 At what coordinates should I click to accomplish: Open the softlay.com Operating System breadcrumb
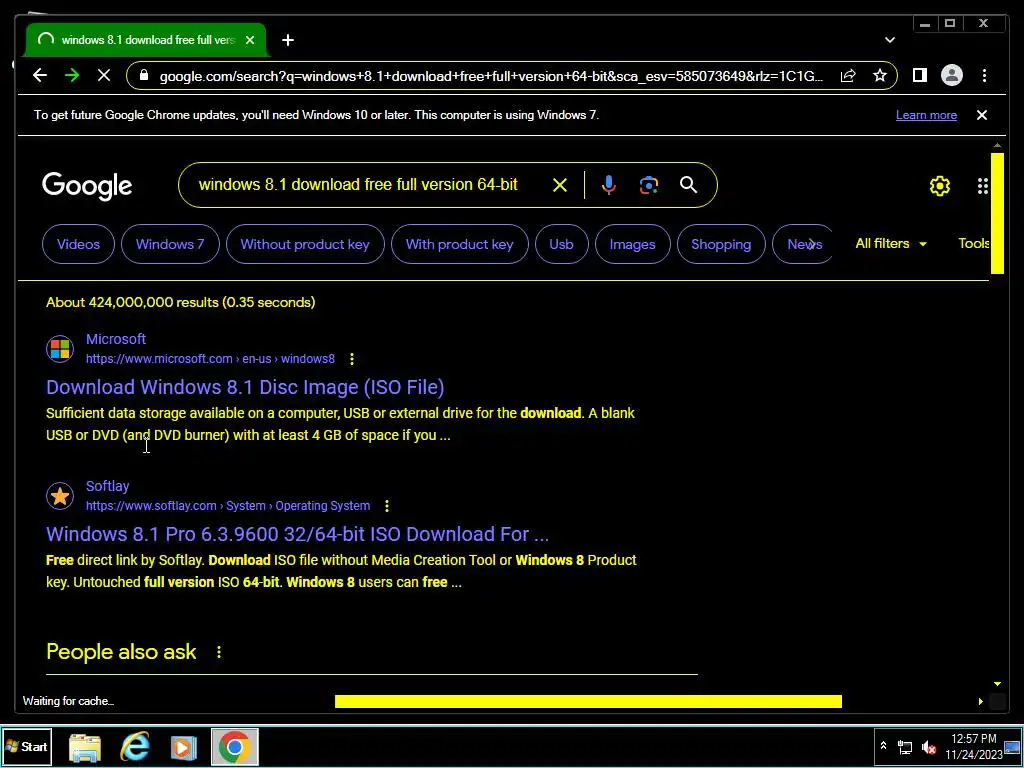[x=228, y=506]
